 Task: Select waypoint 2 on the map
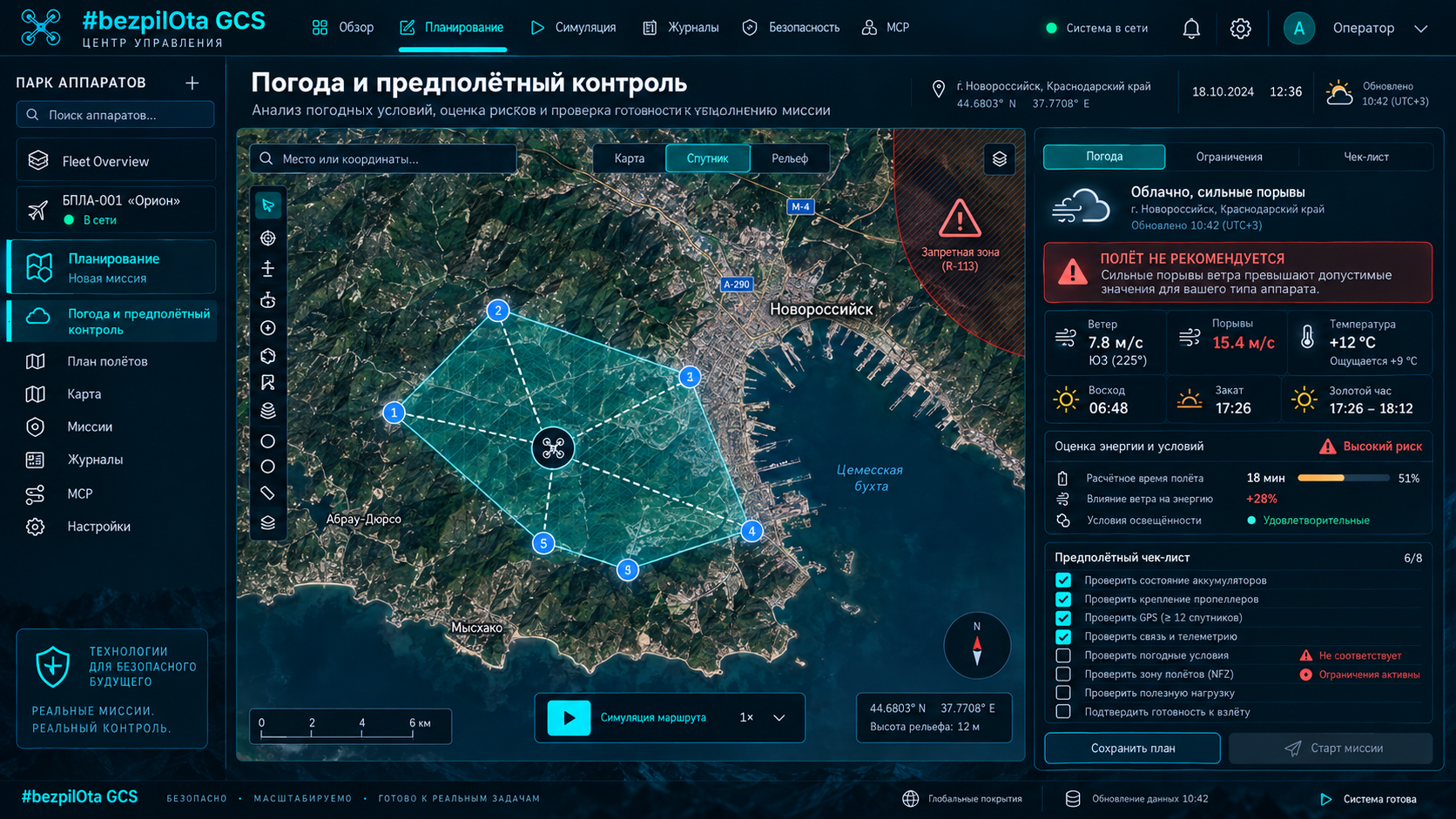tap(498, 311)
